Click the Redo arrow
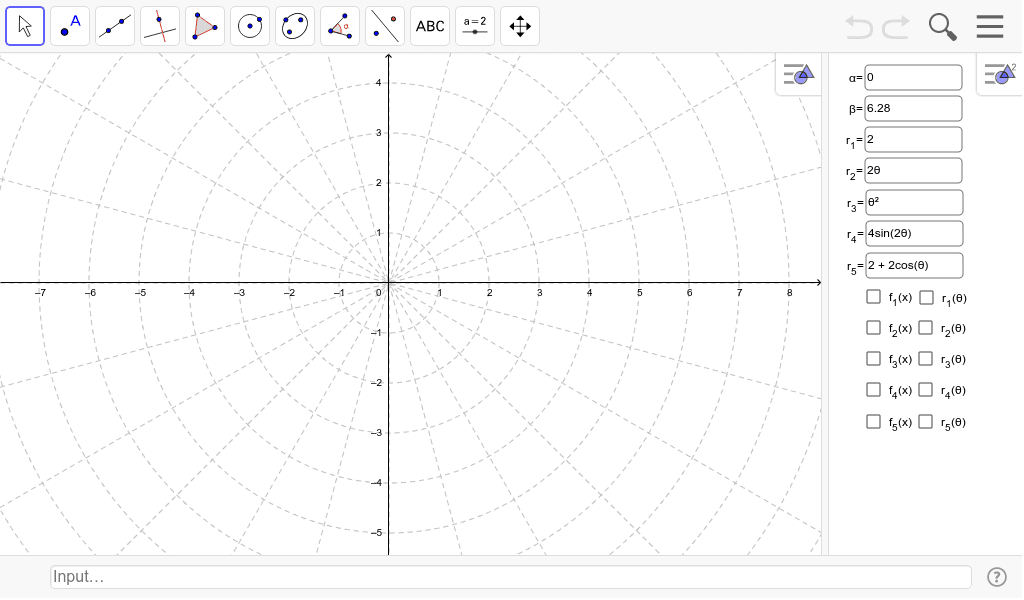Screen dimensions: 1024x600 896,27
